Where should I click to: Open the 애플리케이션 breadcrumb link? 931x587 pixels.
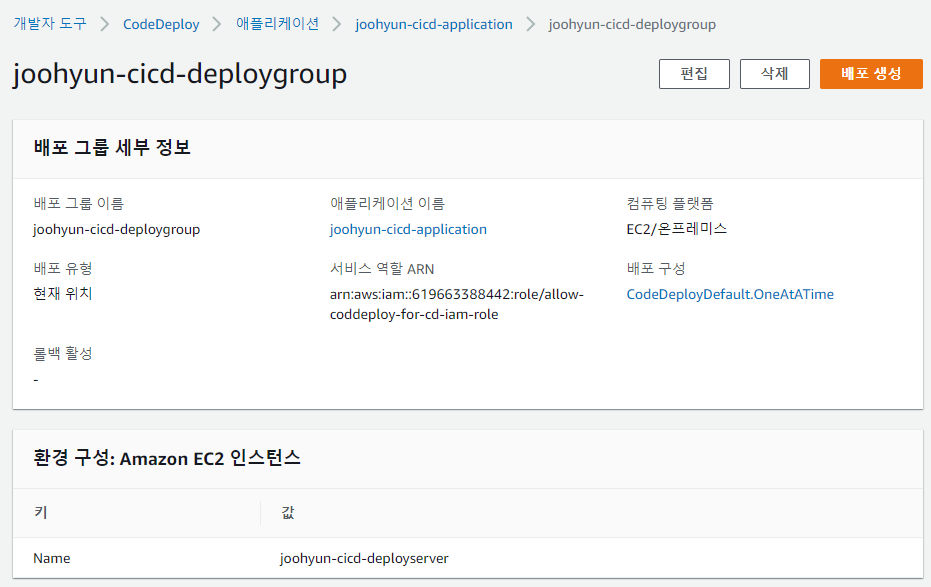(277, 24)
